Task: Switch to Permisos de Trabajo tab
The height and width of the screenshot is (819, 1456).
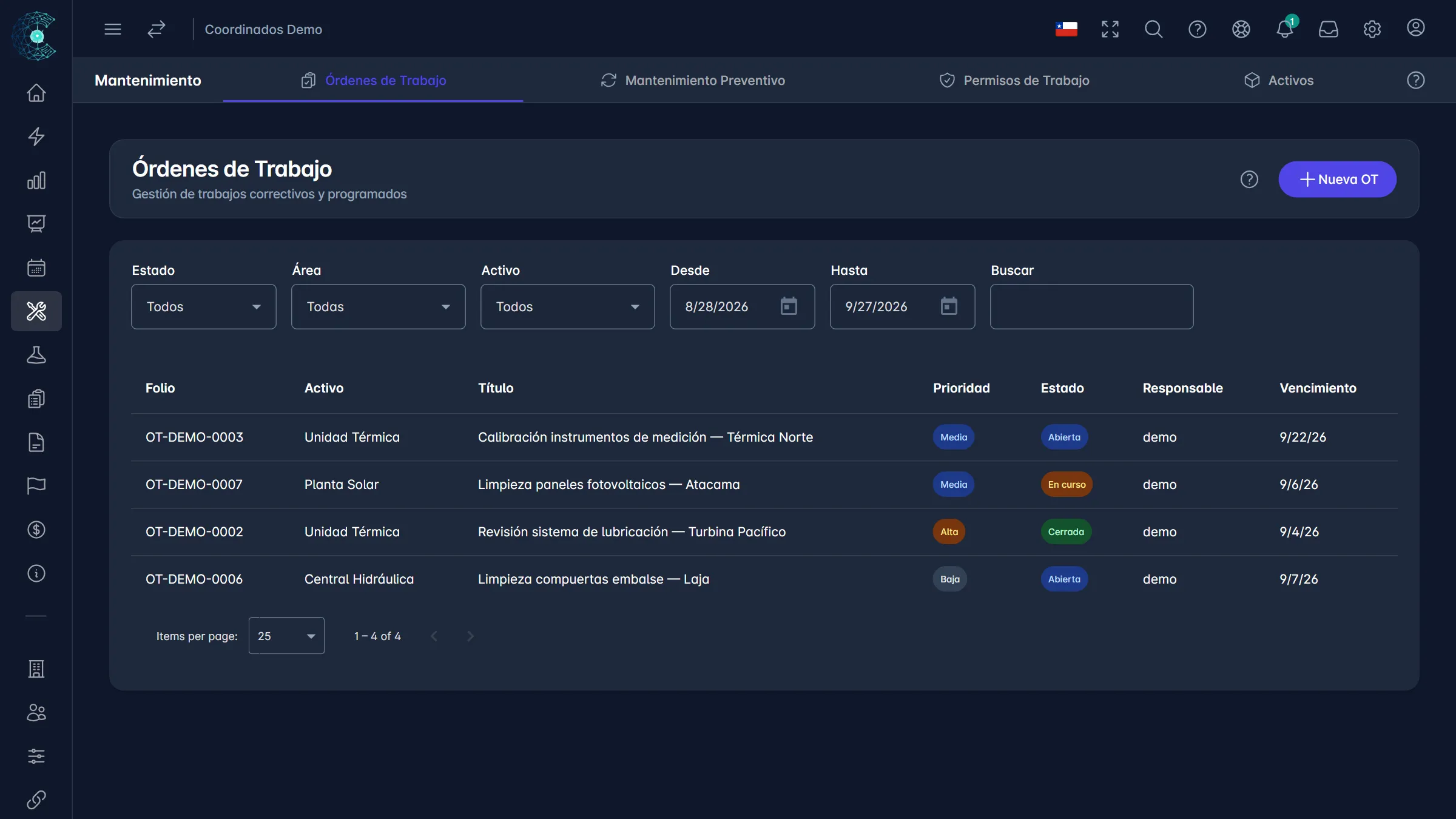Action: click(1014, 80)
